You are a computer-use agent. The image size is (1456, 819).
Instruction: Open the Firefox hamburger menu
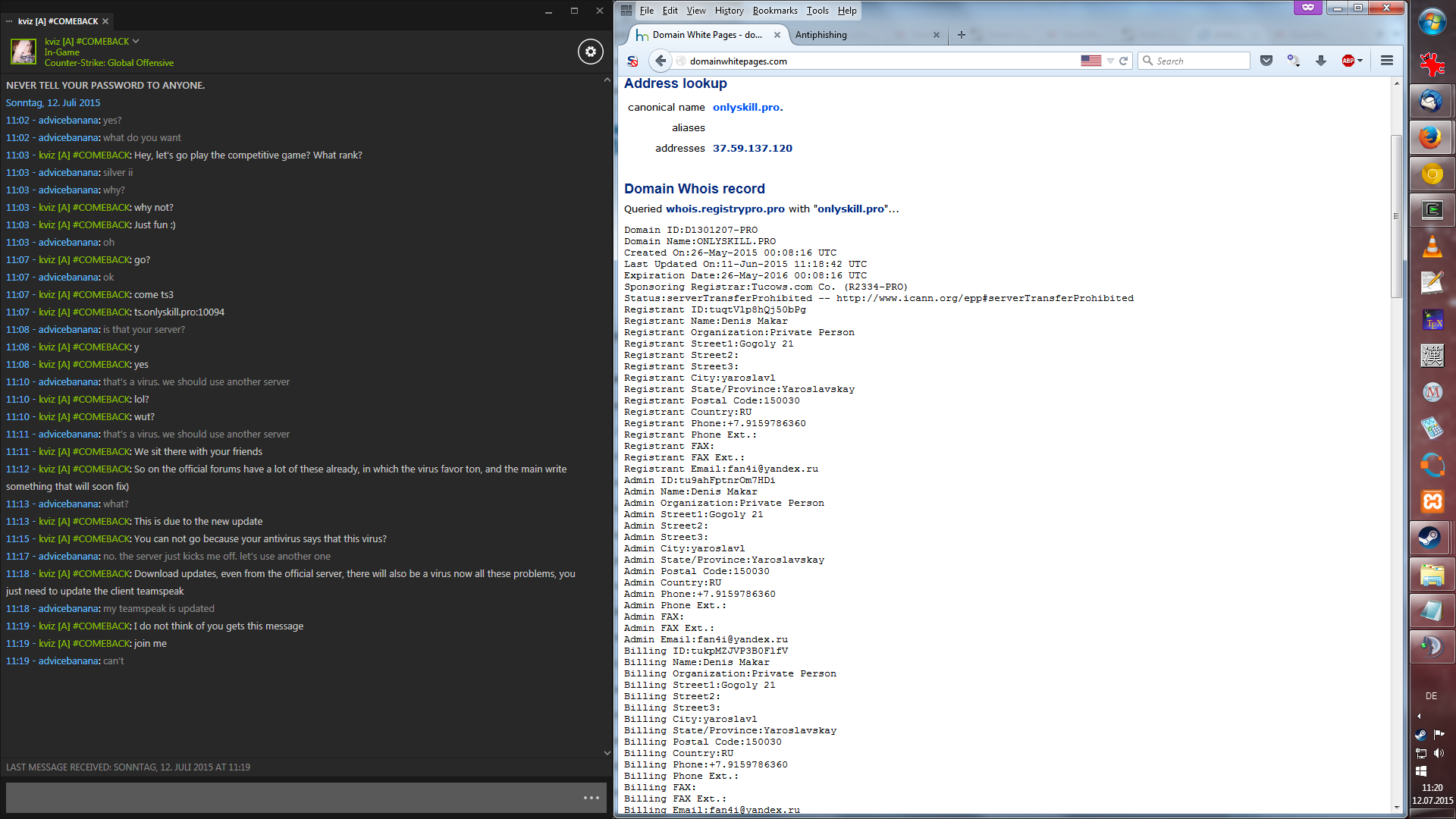tap(1387, 61)
